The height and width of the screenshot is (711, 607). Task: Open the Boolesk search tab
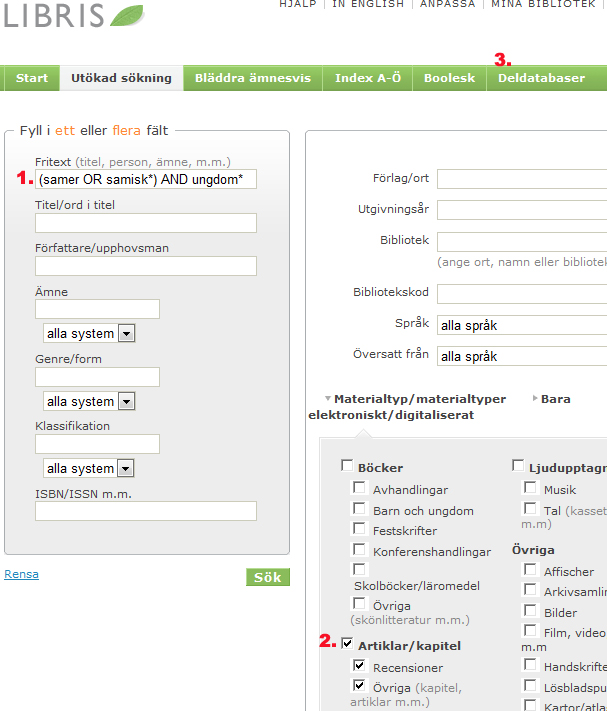(449, 78)
